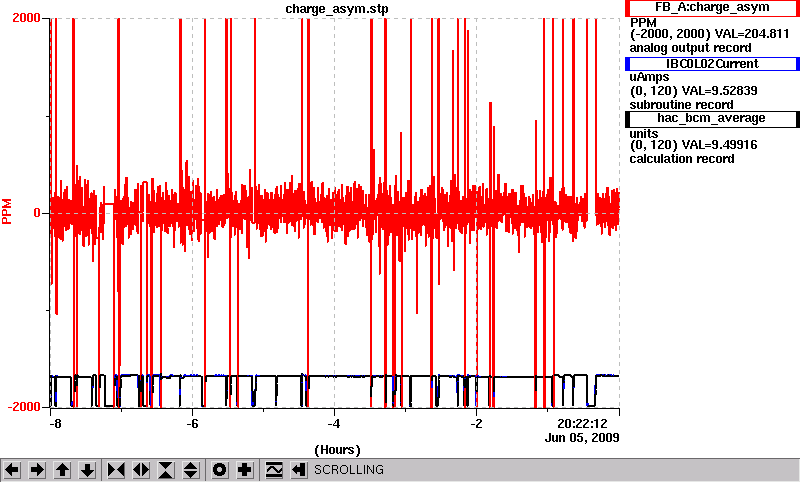Click the 'calculation record' description
The width and height of the screenshot is (800, 482).
tap(682, 159)
